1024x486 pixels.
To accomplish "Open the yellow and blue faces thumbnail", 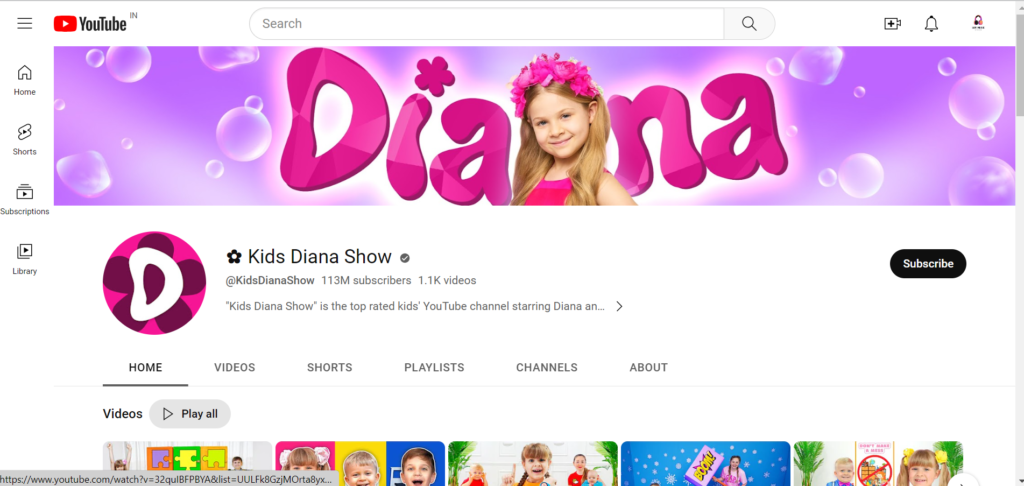I will click(x=360, y=464).
